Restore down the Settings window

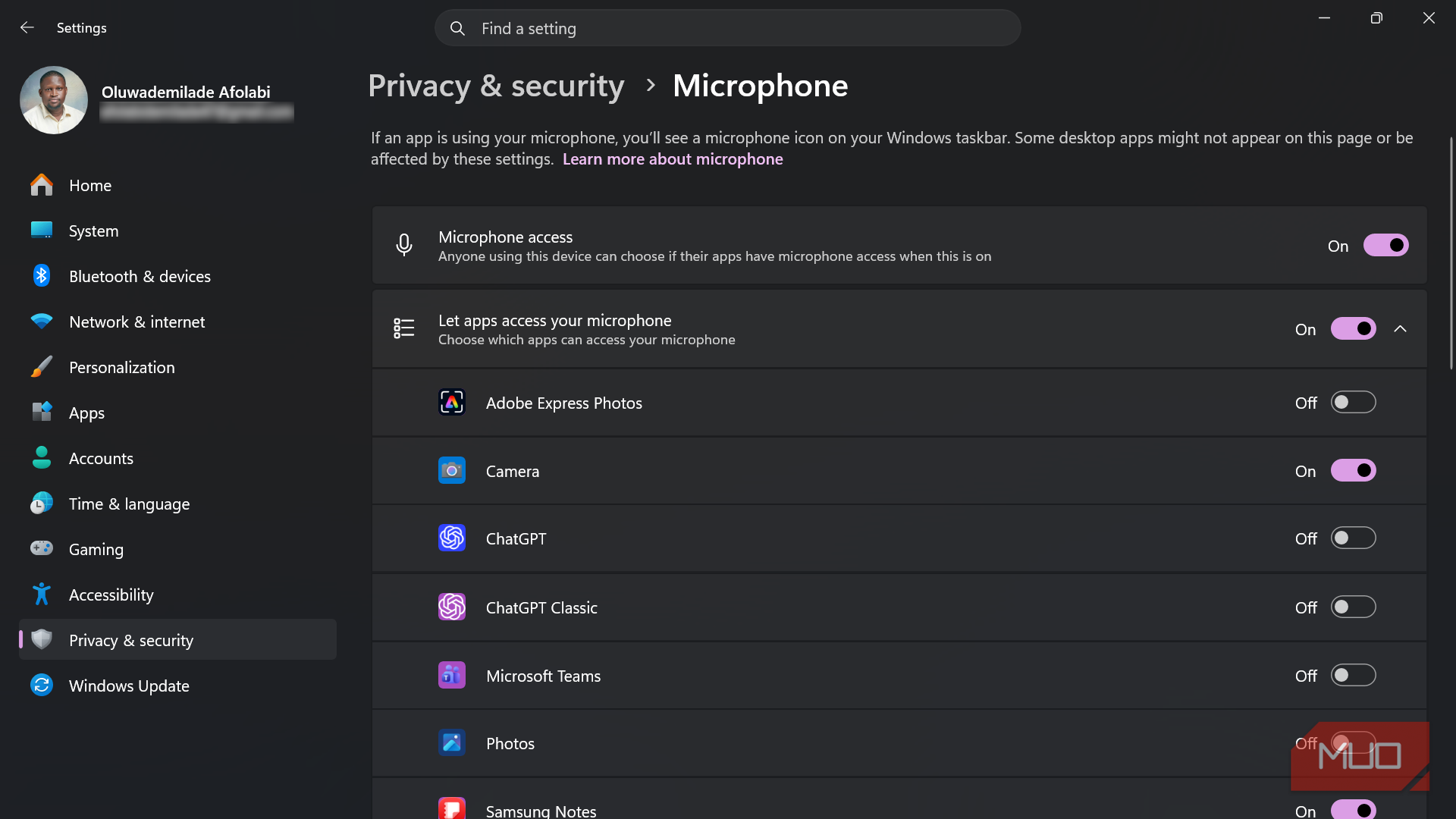(1376, 18)
